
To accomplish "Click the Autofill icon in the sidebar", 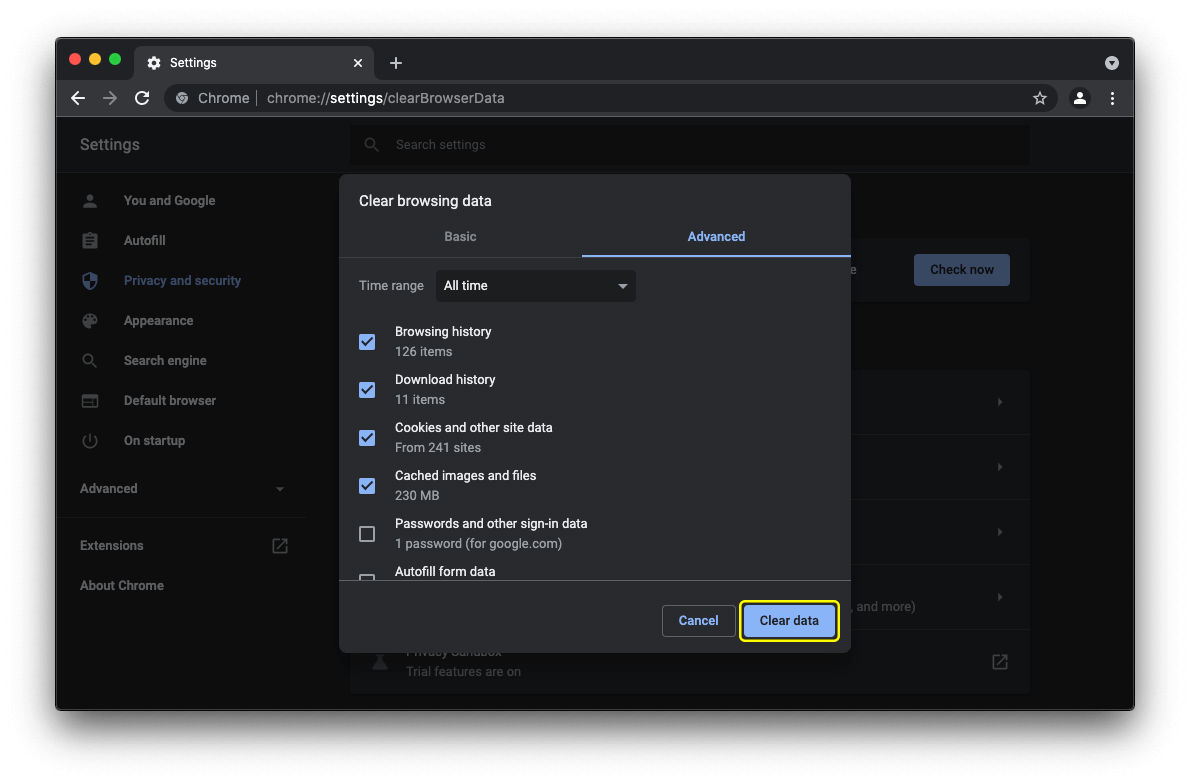I will click(90, 241).
